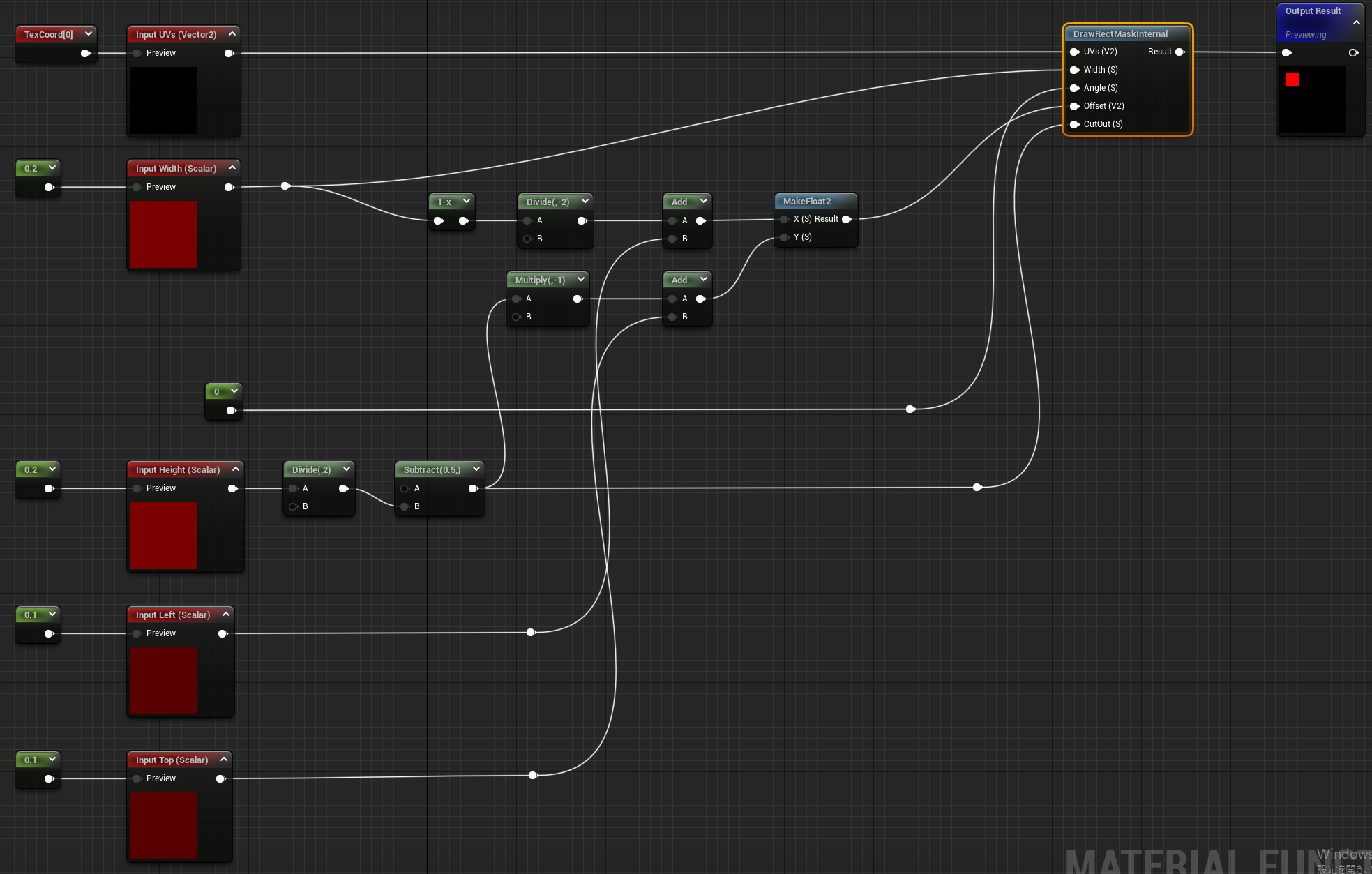Toggle Preview on the Input Width node
The height and width of the screenshot is (874, 1372).
point(137,187)
